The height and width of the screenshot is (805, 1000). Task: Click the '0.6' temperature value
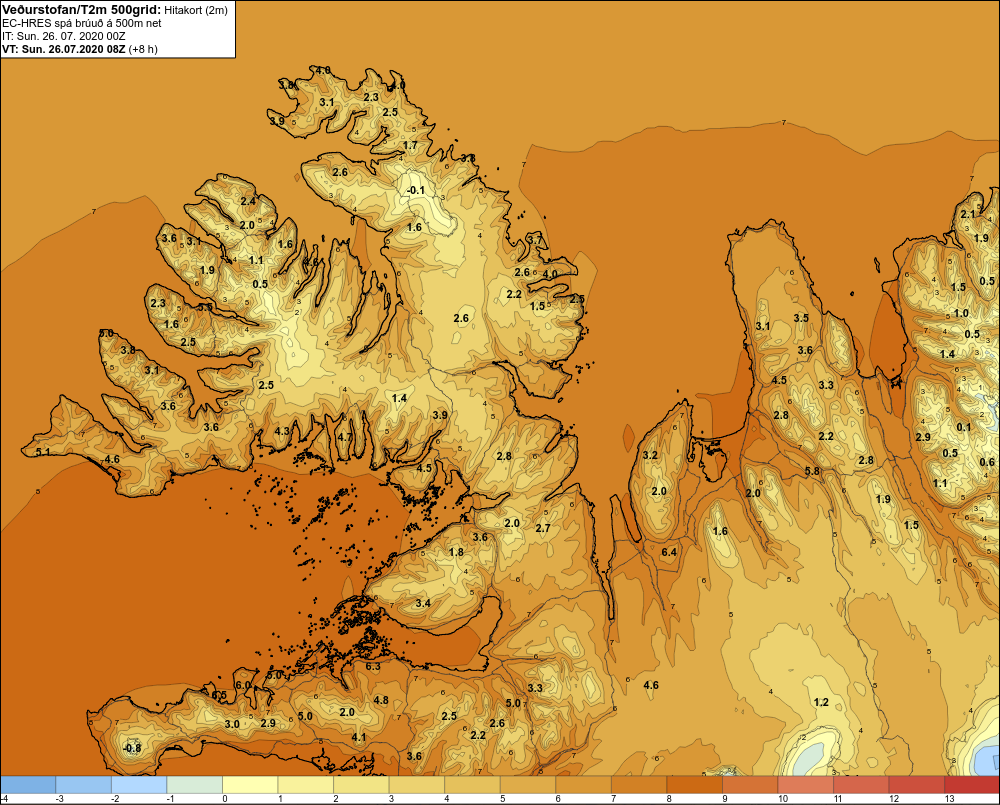click(987, 462)
